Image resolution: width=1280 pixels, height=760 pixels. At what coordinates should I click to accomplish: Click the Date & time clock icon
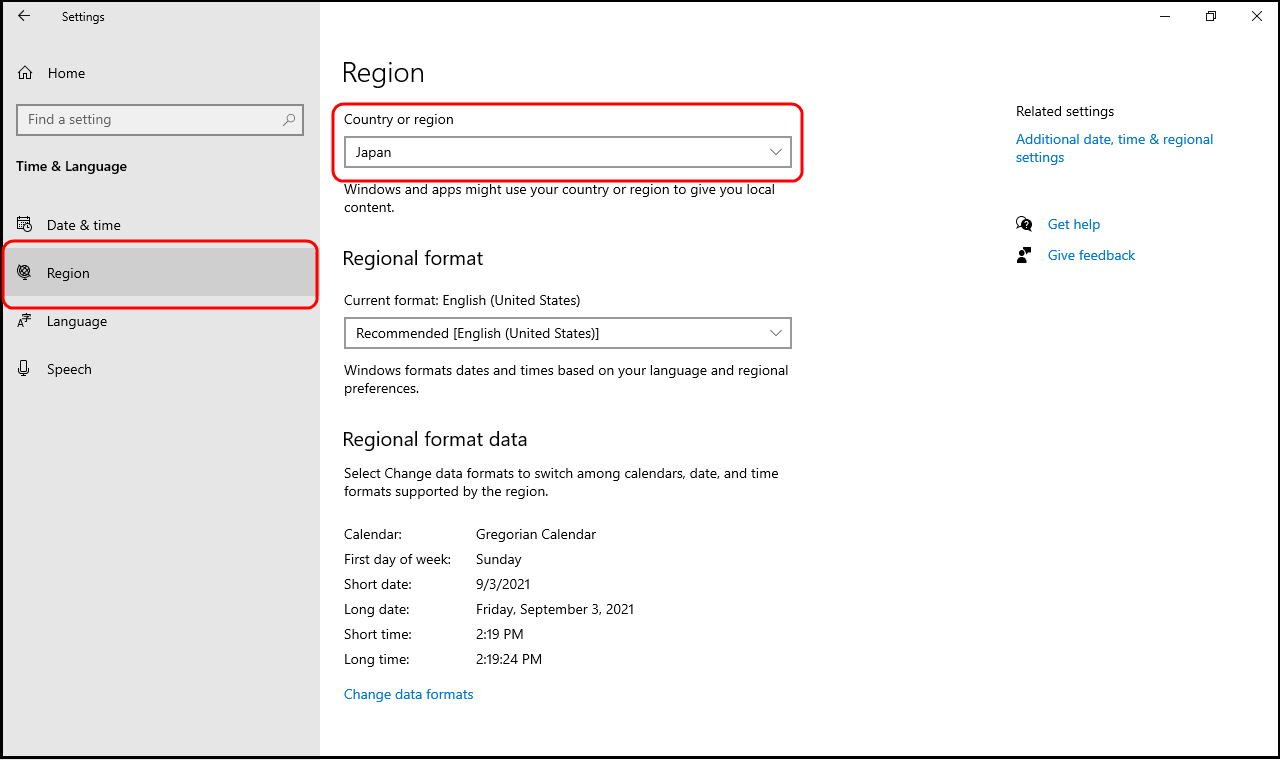point(25,225)
